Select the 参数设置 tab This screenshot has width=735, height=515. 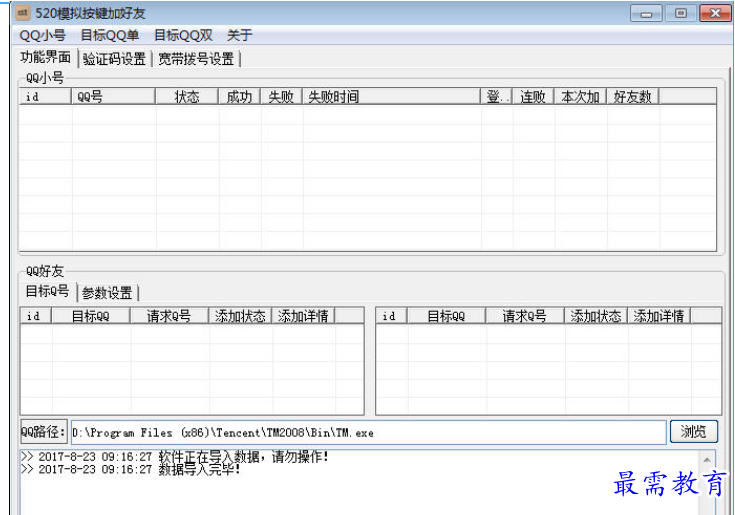[107, 293]
